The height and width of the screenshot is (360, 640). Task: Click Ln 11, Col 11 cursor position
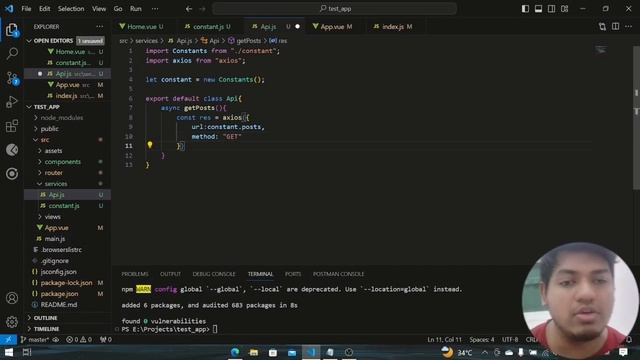click(x=444, y=340)
